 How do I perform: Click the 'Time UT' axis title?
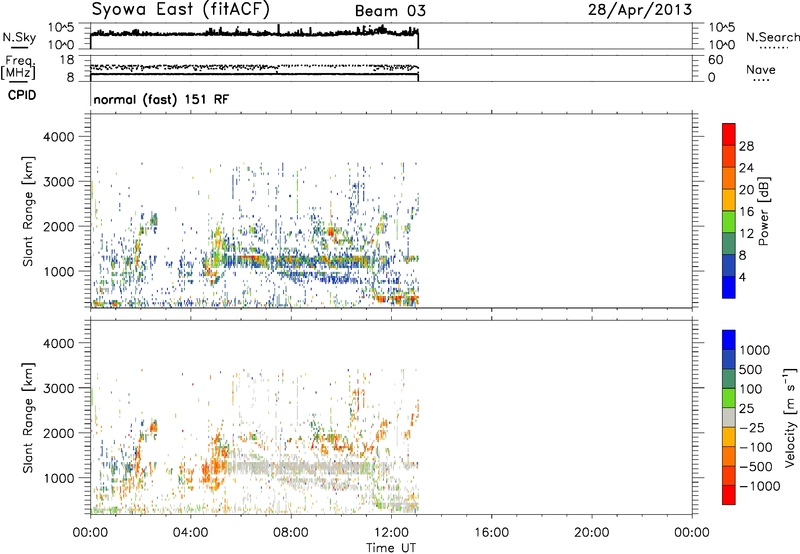click(x=391, y=548)
